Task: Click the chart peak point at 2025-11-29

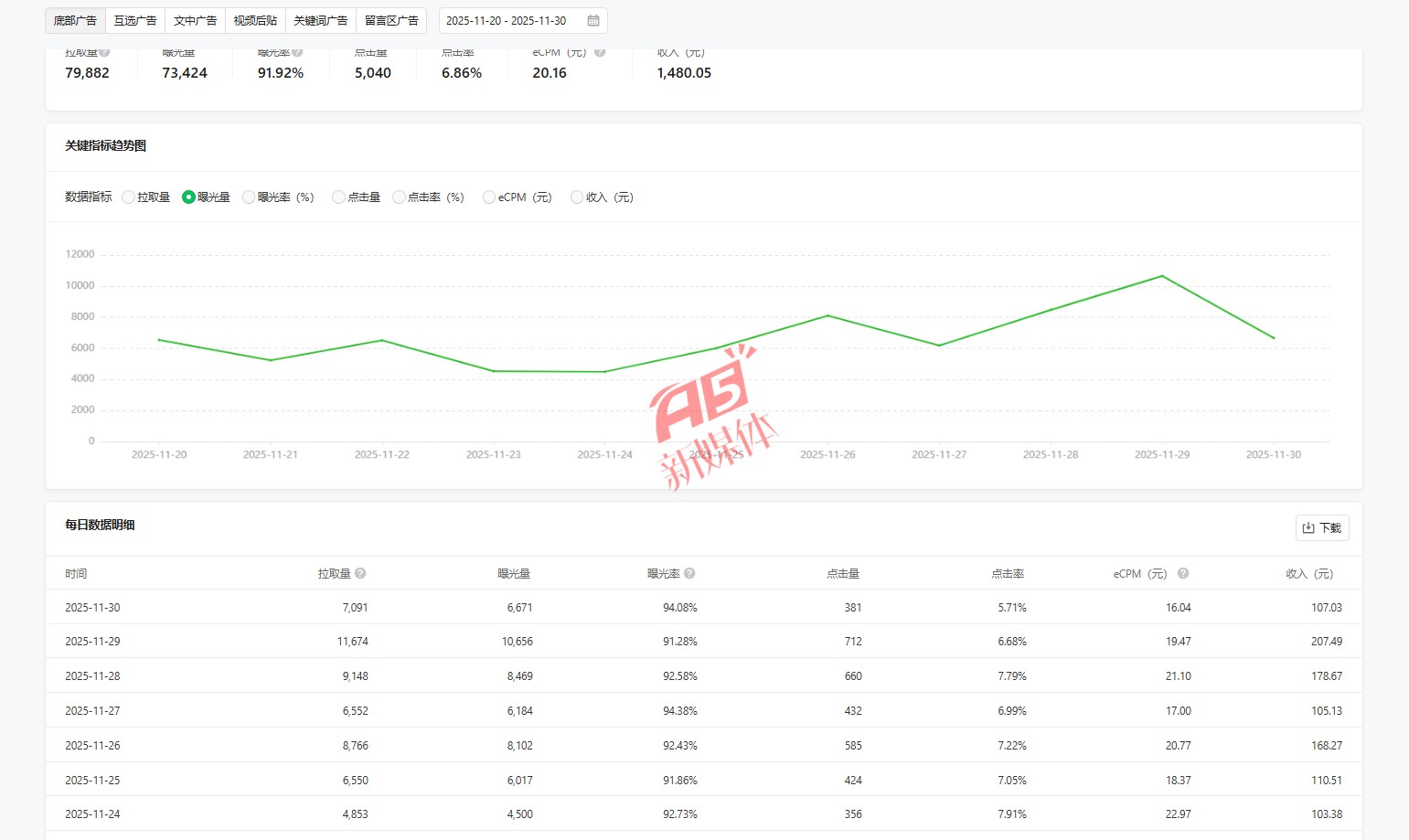Action: pyautogui.click(x=1162, y=276)
